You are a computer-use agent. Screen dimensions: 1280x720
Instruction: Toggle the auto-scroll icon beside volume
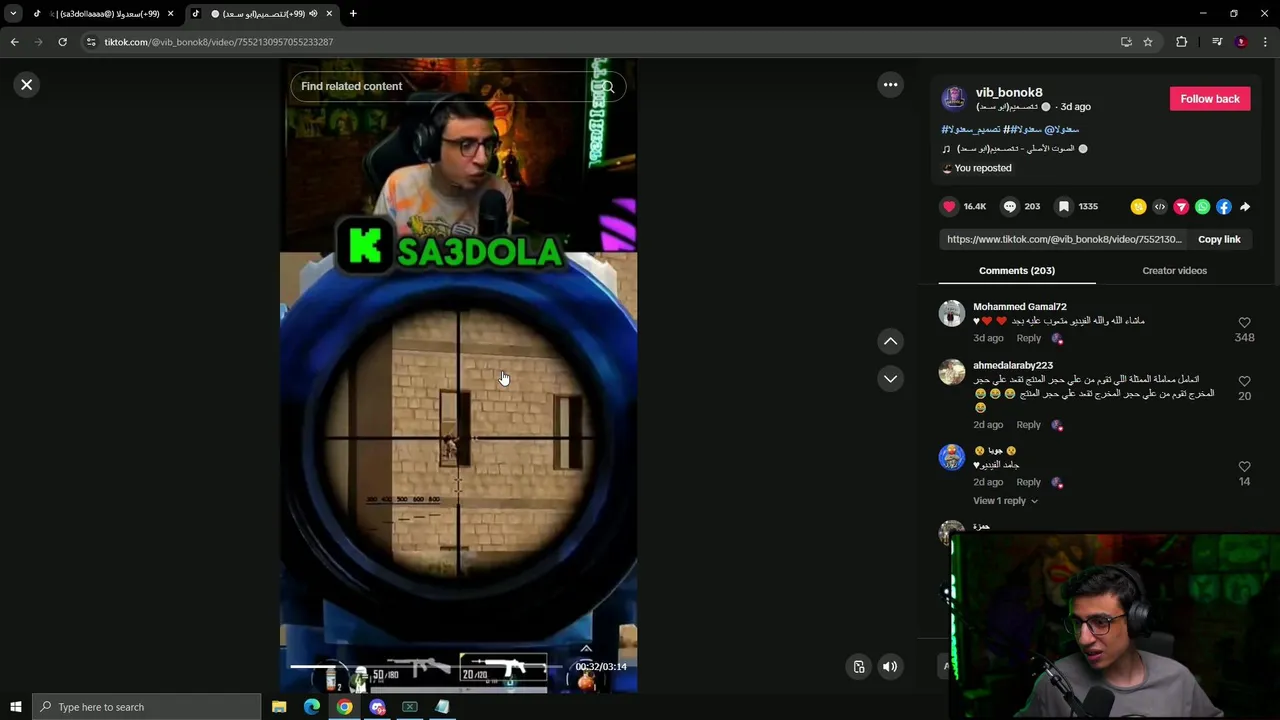tap(859, 667)
